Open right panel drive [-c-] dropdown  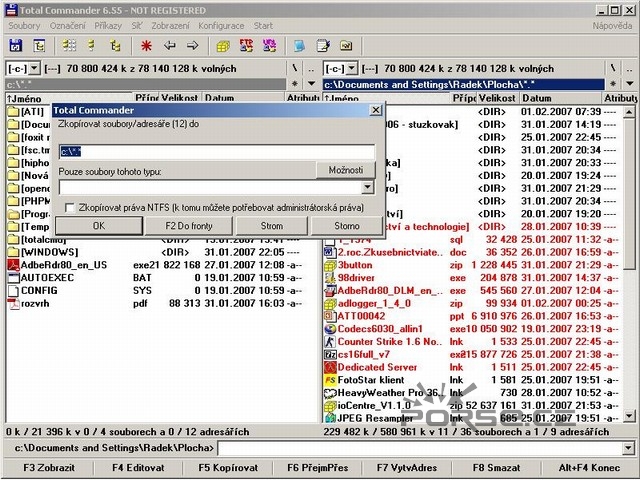[352, 68]
